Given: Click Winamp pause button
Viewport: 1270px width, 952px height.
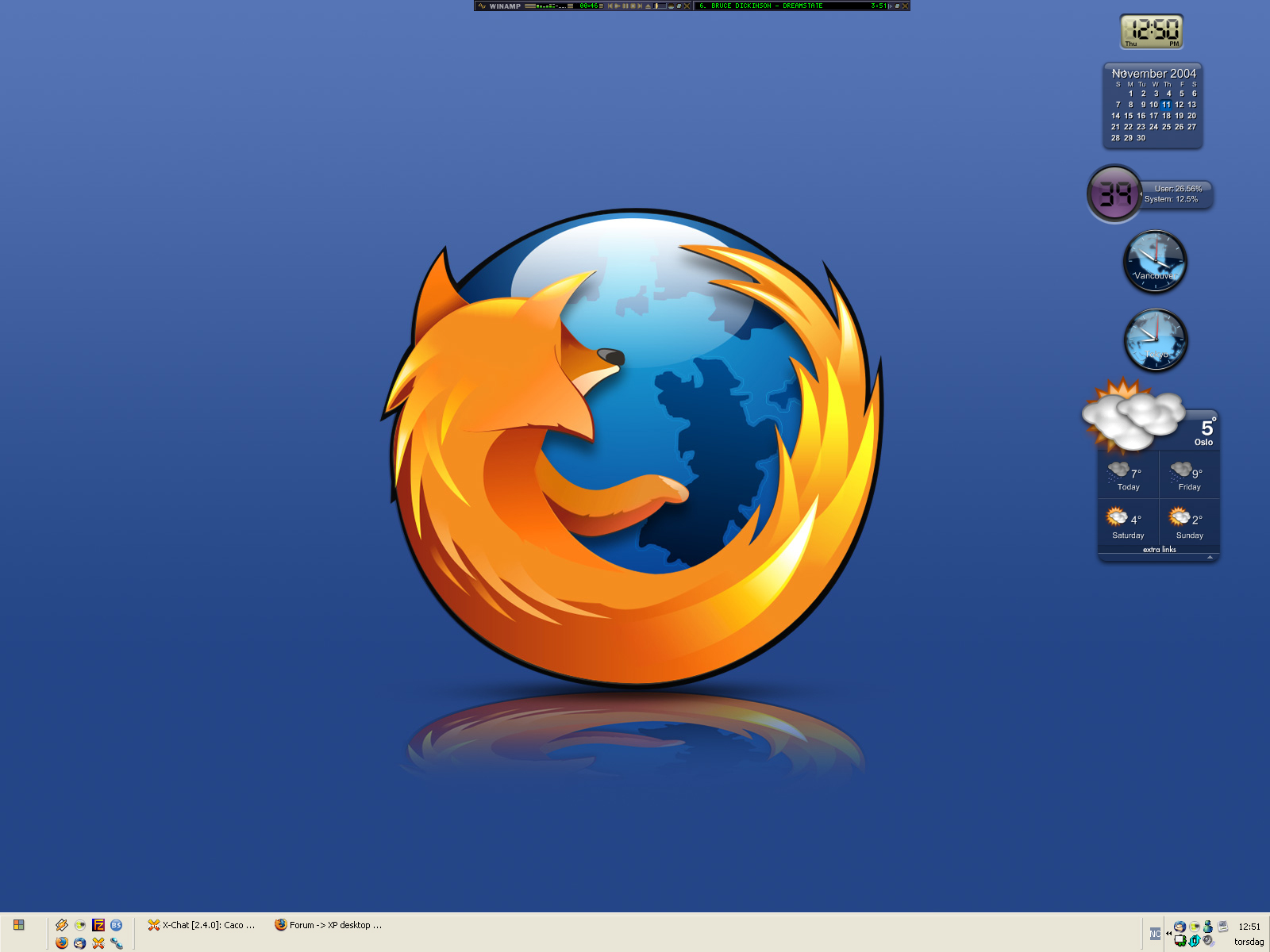Looking at the screenshot, I should pos(625,6).
